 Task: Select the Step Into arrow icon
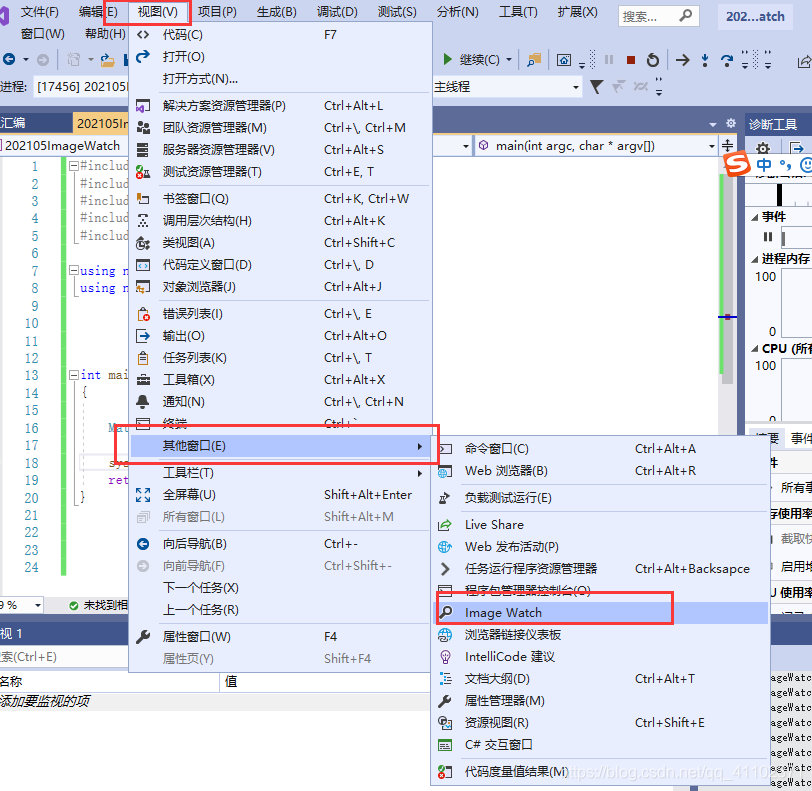[x=704, y=60]
